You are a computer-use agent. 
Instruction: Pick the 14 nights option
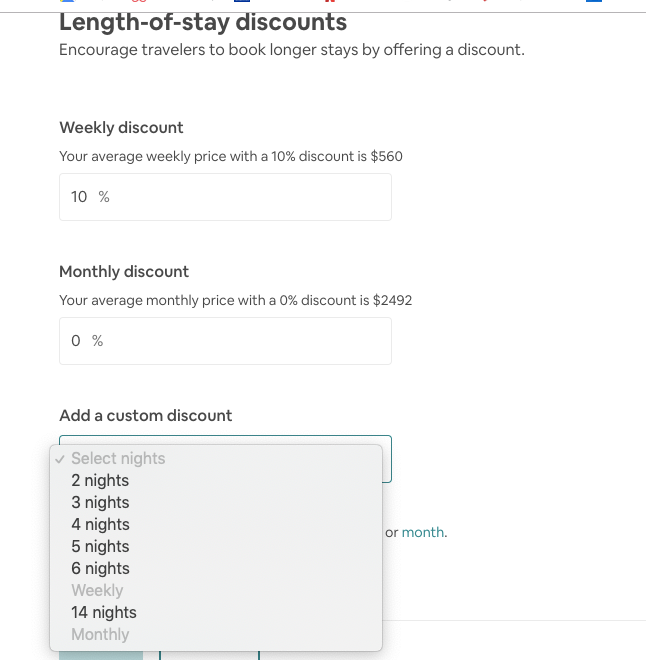coord(104,613)
